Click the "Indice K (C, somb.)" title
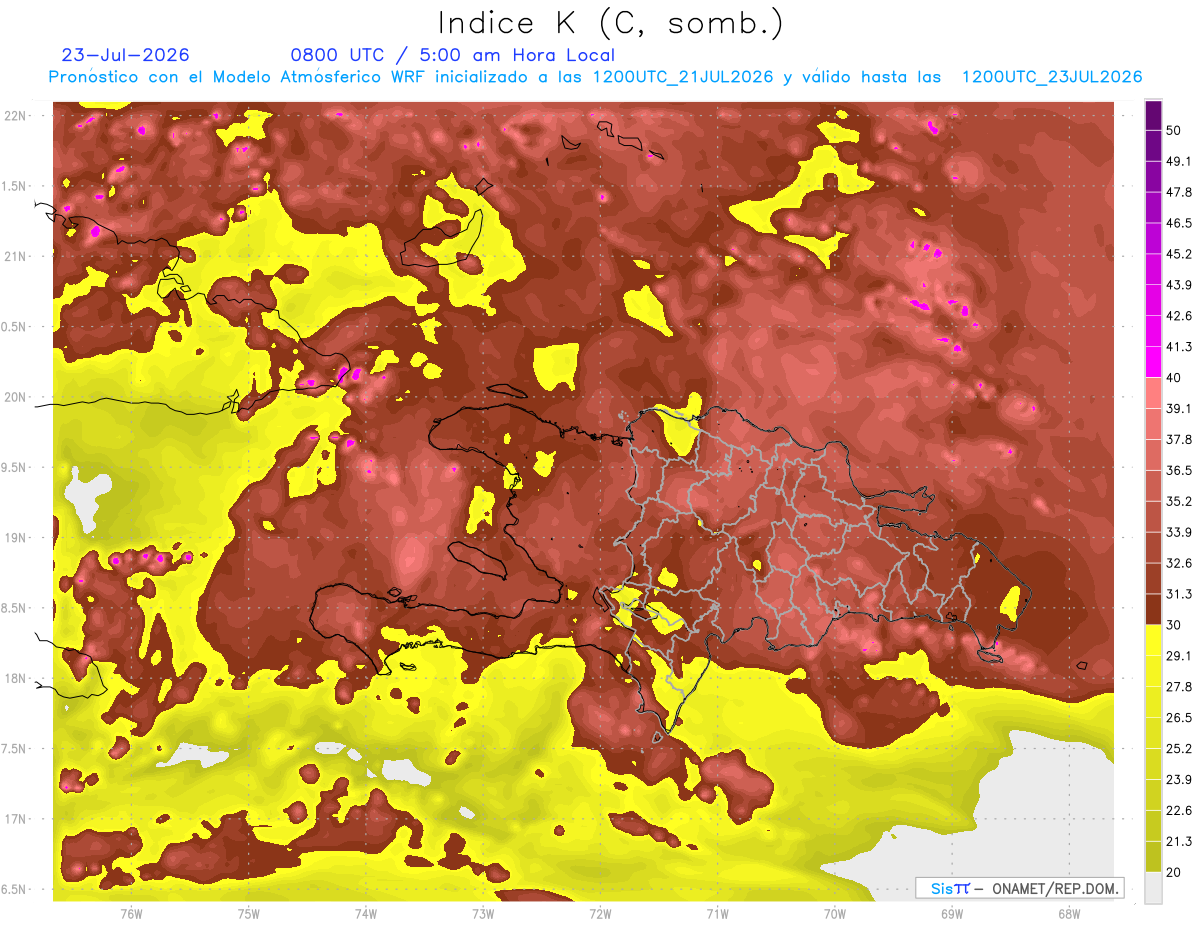The height and width of the screenshot is (927, 1200). click(610, 23)
